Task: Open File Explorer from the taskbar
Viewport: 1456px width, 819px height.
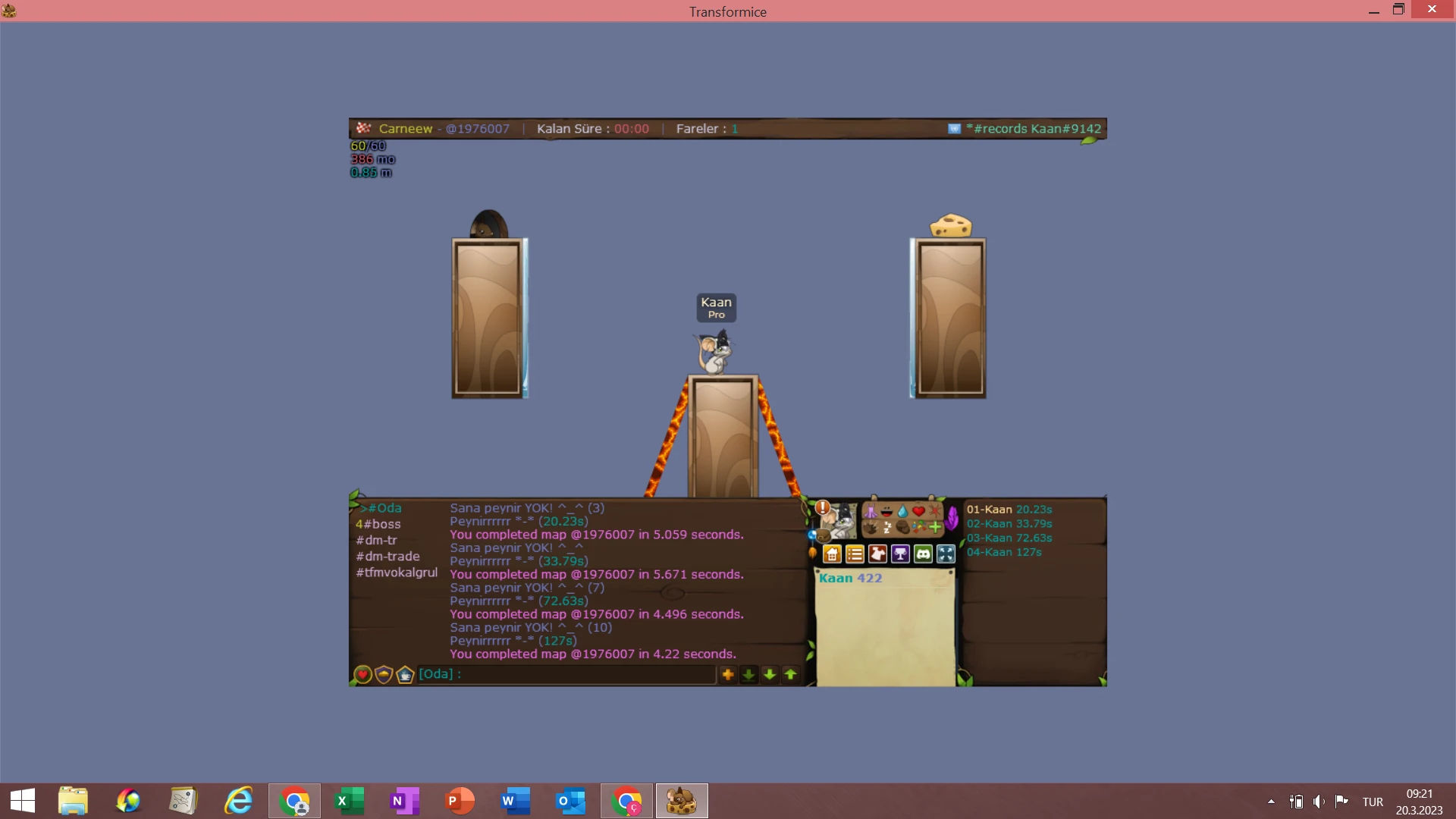Action: (x=73, y=801)
